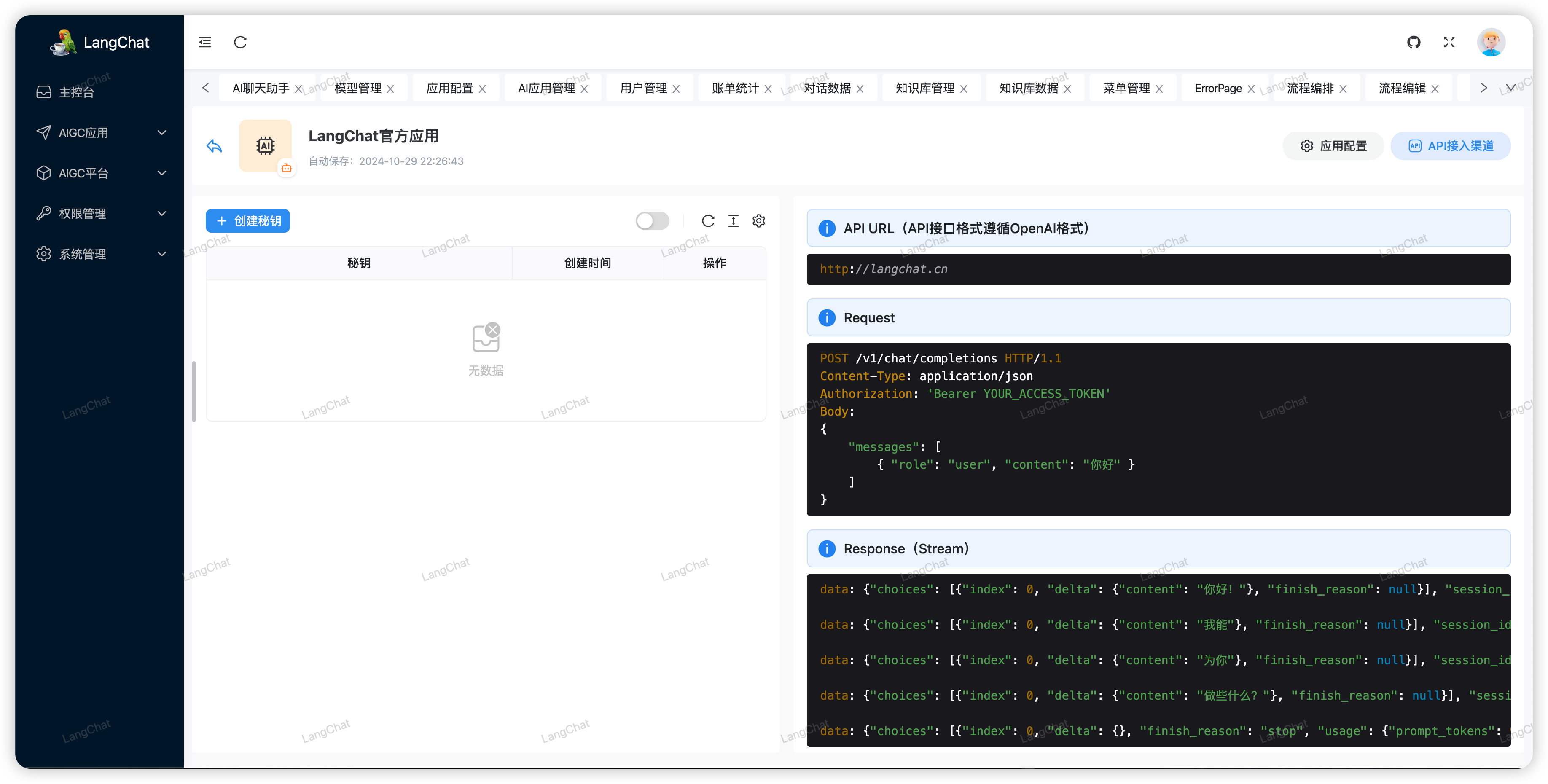1548x784 pixels.
Task: Click the Request info banner
Action: click(x=1158, y=318)
